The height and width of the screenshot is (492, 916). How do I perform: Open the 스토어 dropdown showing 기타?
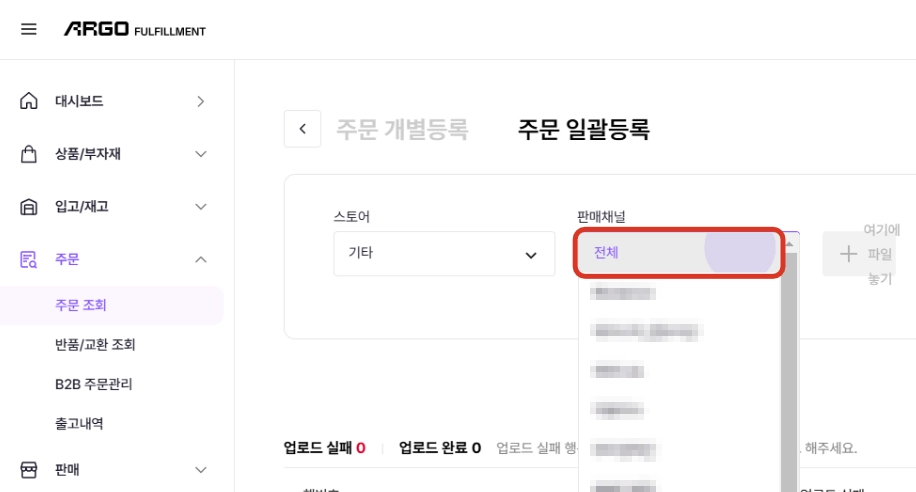click(x=444, y=254)
